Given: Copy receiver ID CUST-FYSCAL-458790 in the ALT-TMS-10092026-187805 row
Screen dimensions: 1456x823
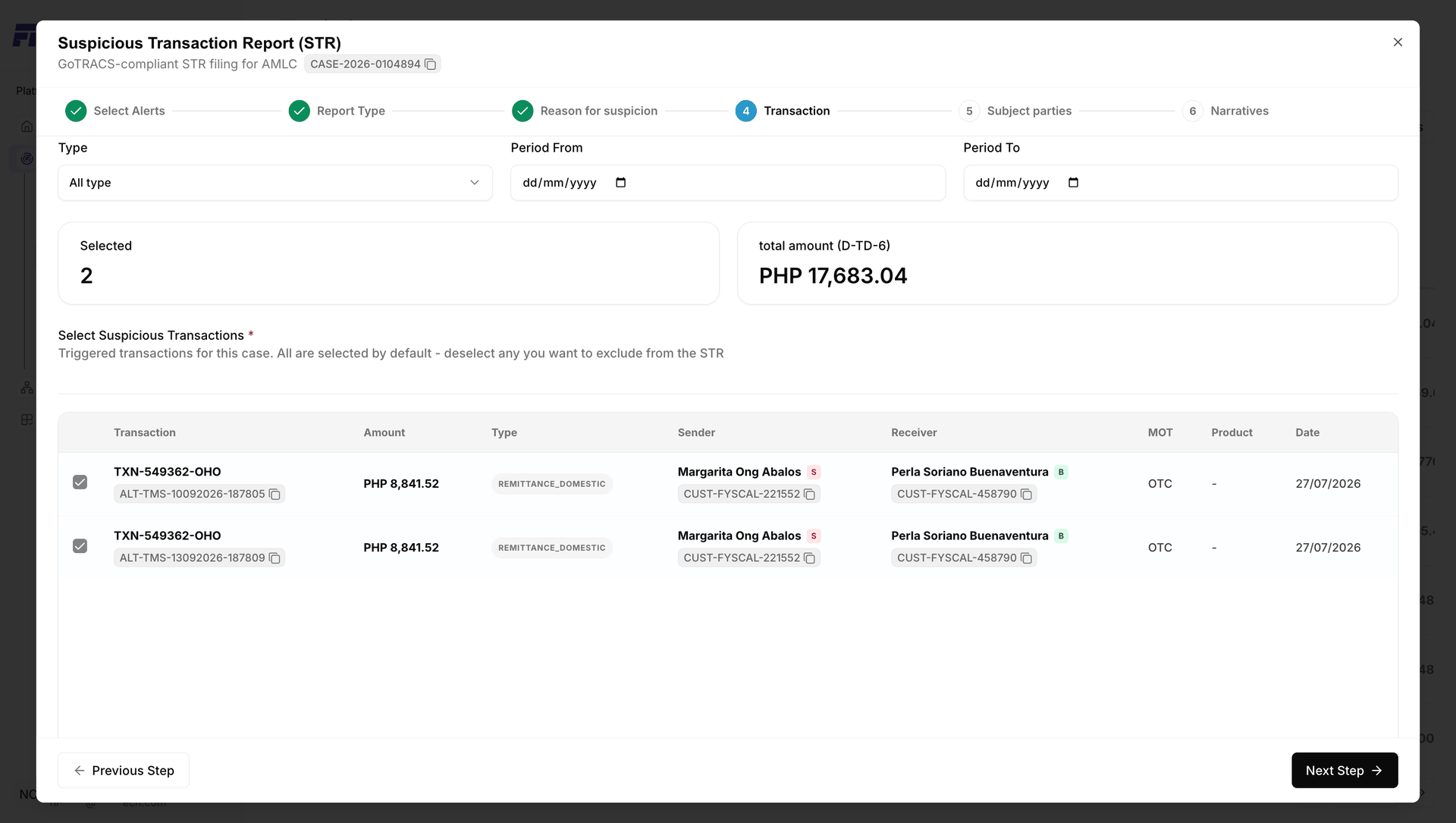Looking at the screenshot, I should click(x=1026, y=495).
